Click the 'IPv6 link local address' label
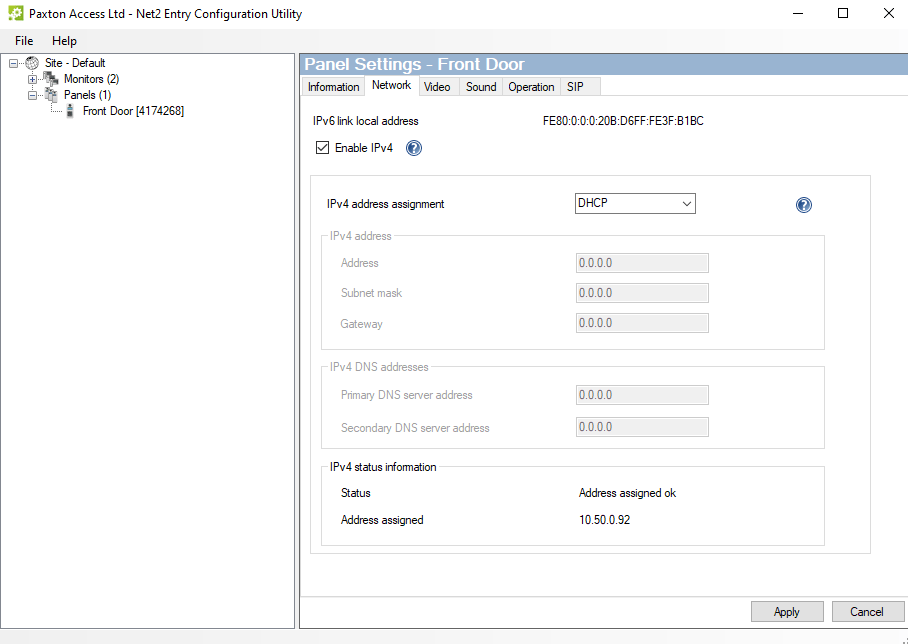The image size is (908, 644). pyautogui.click(x=365, y=121)
